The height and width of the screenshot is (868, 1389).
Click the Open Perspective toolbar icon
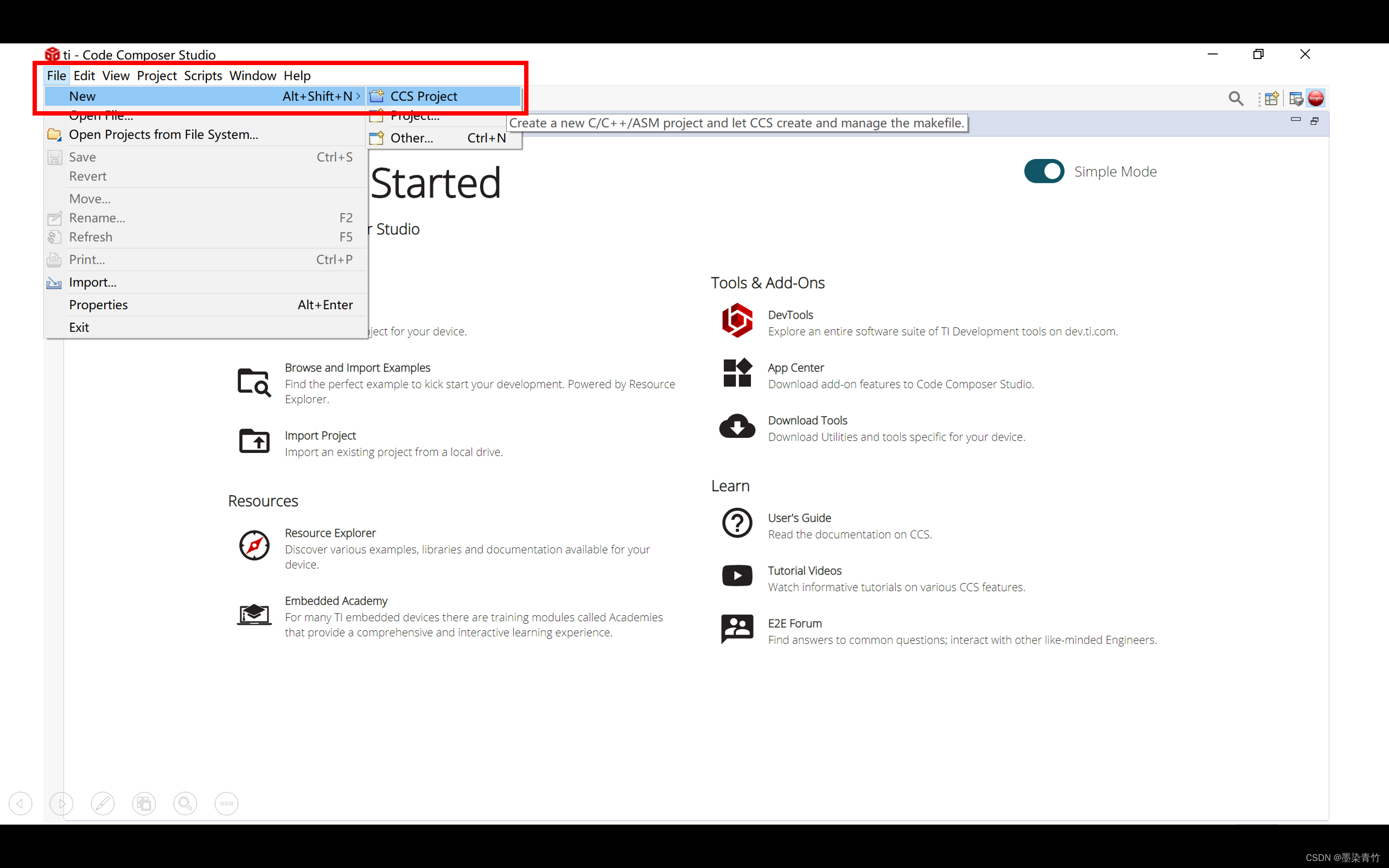[1271, 99]
